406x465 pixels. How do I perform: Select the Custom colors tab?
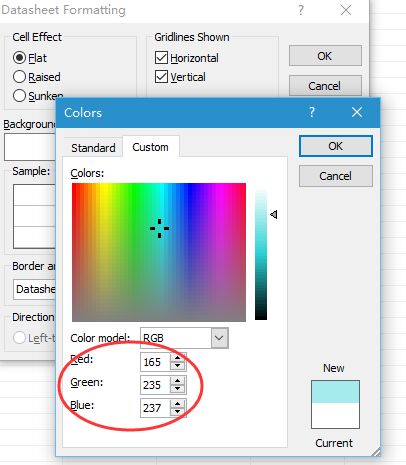pyautogui.click(x=151, y=147)
